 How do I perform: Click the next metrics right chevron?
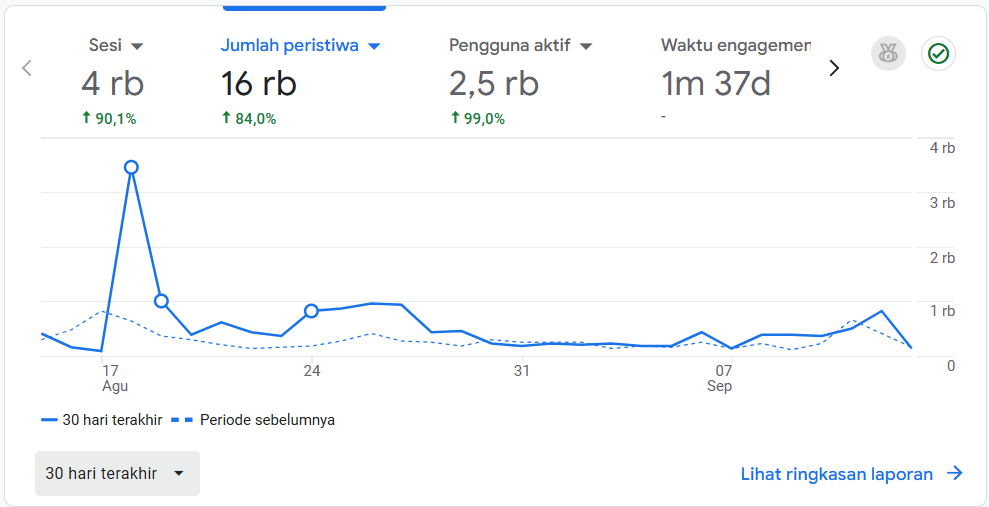(834, 68)
